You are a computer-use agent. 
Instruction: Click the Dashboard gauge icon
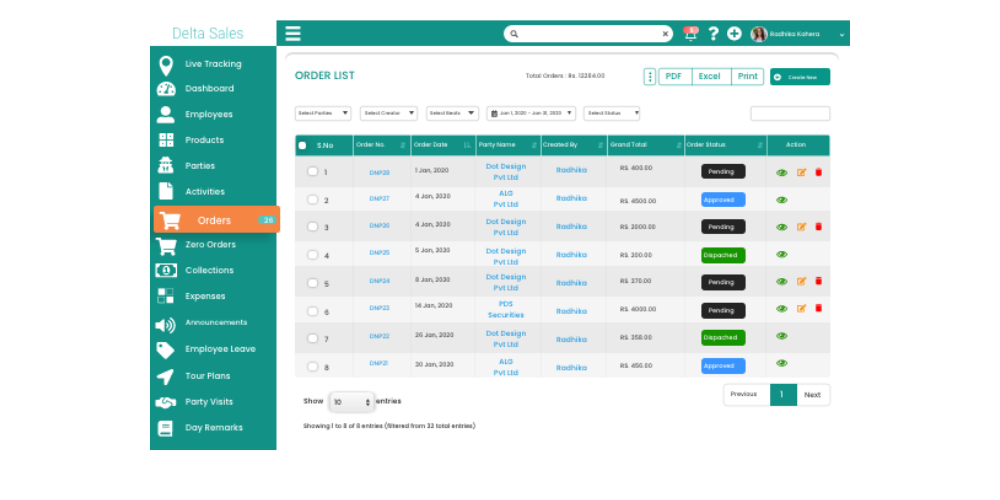[166, 89]
